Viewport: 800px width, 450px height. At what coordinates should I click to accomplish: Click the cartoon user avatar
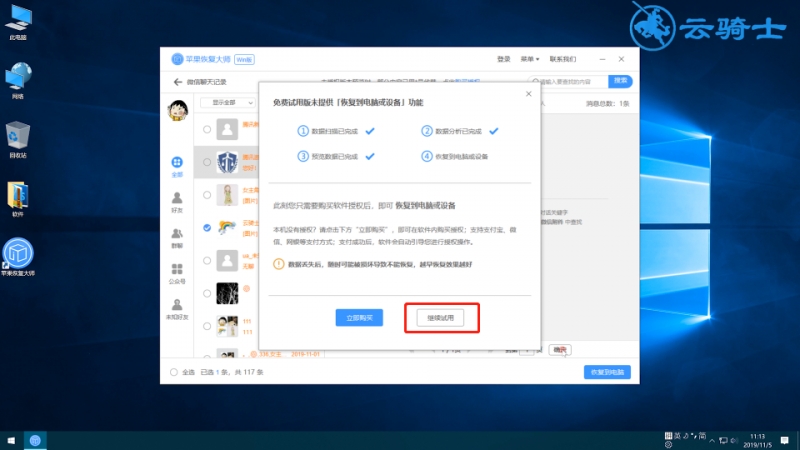point(178,110)
